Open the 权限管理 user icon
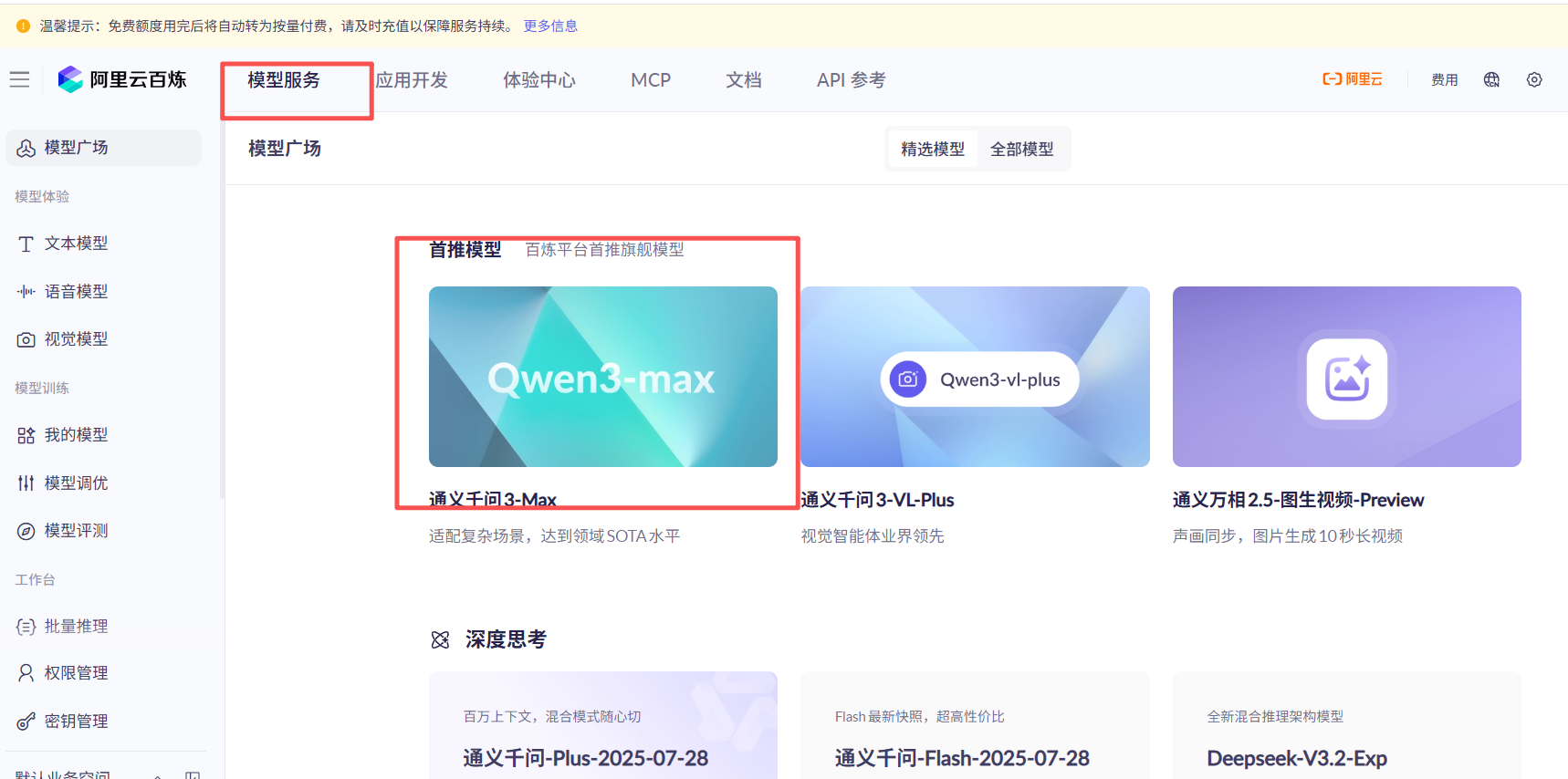 [26, 673]
